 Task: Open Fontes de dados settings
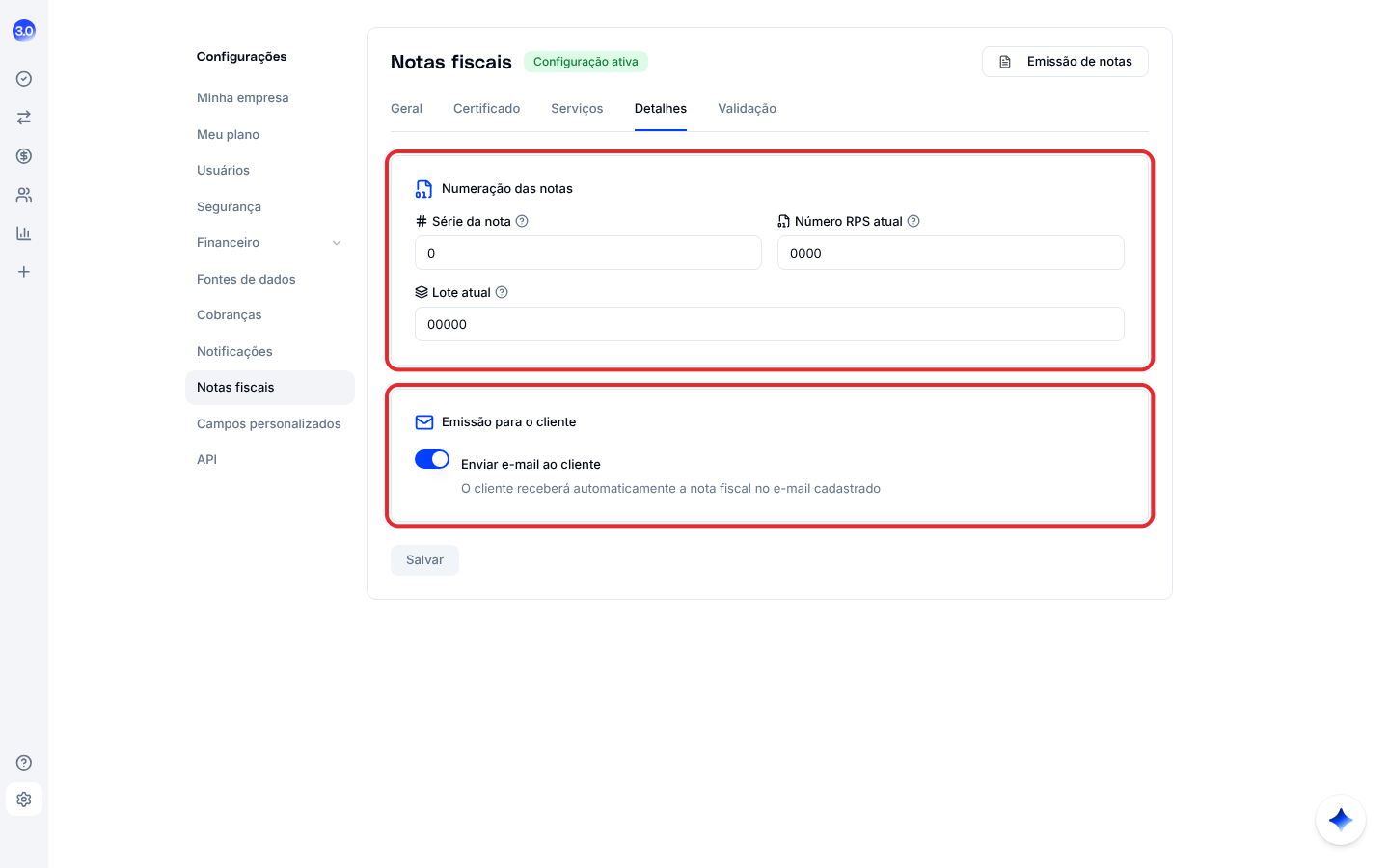point(270,280)
